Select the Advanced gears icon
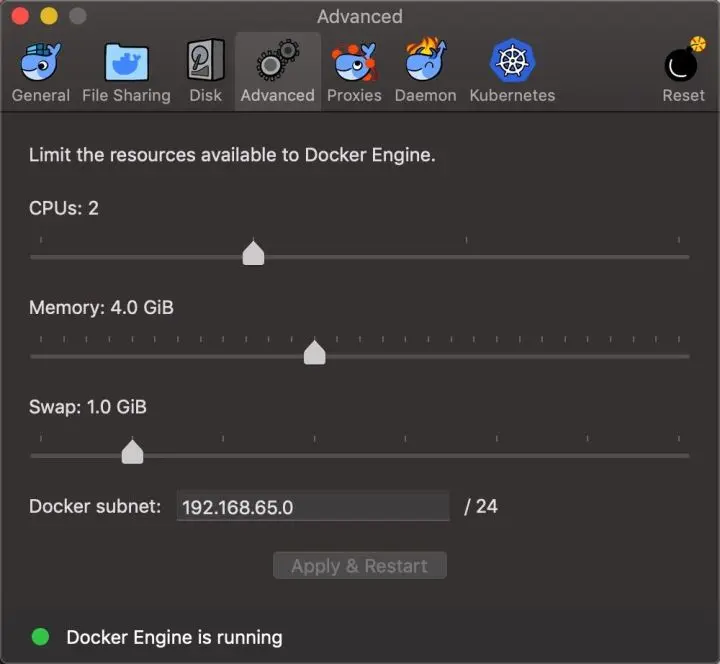Image resolution: width=720 pixels, height=664 pixels. click(x=277, y=62)
